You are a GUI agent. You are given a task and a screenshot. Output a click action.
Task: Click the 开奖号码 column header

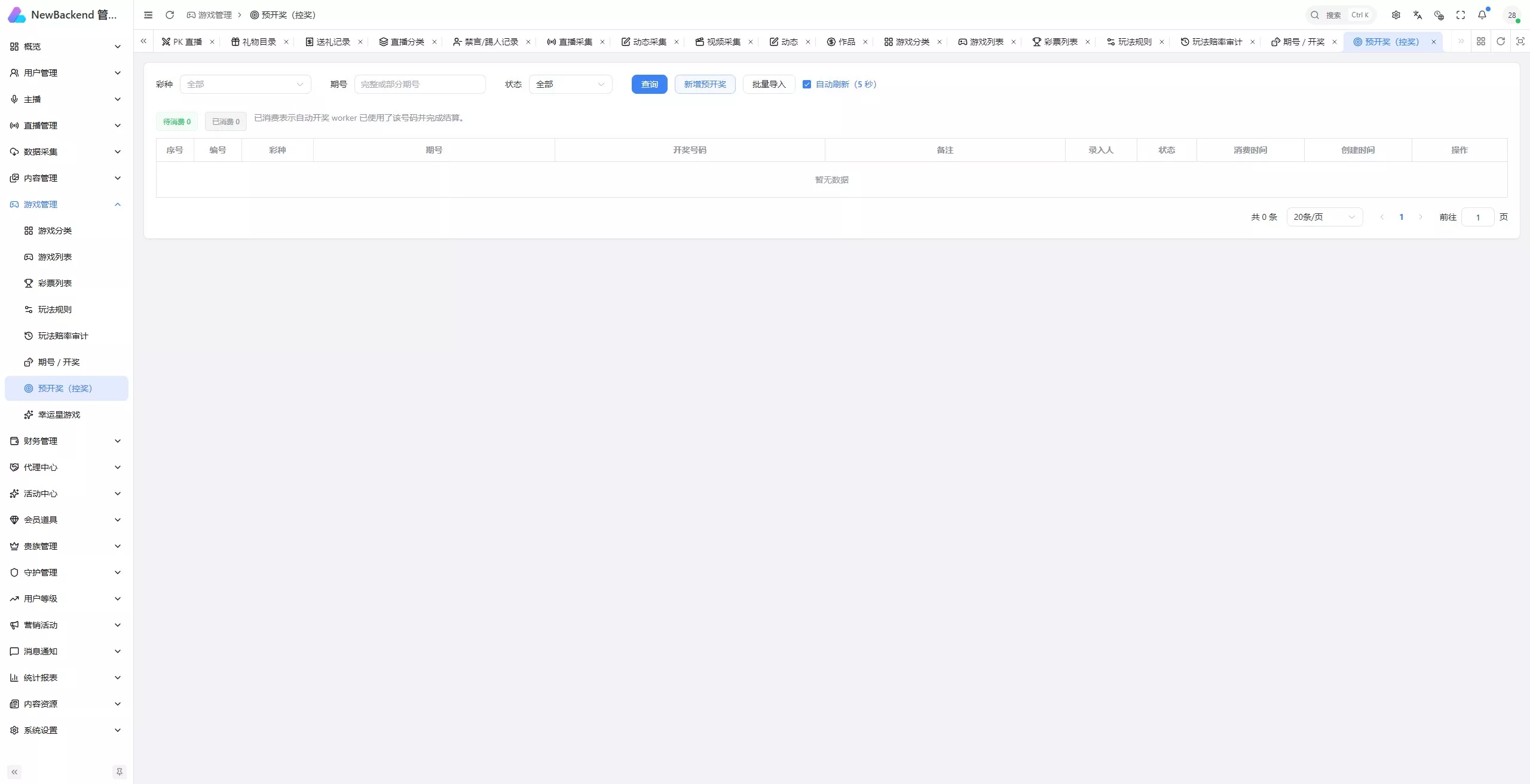690,150
